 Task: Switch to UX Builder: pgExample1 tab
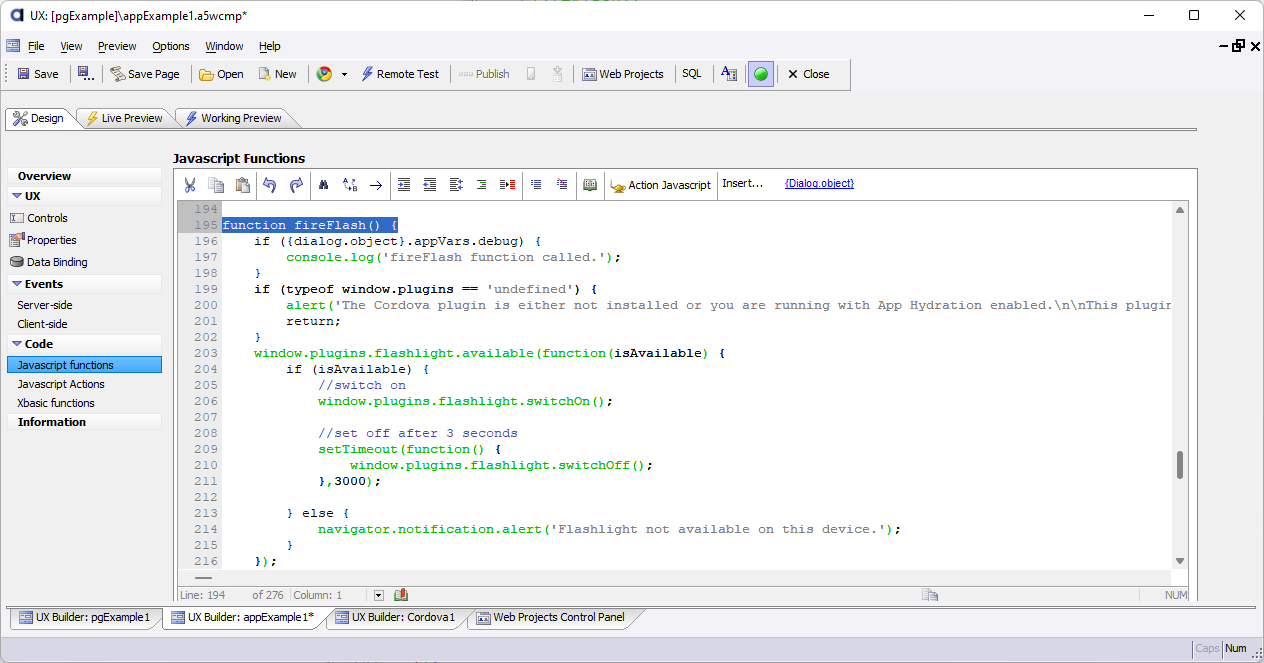click(x=84, y=617)
